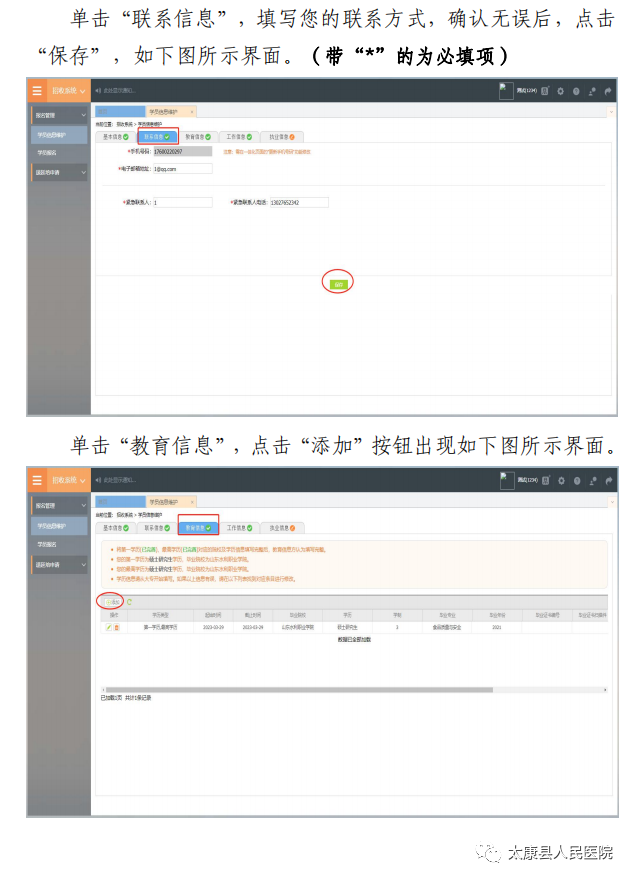Expand sidebar group below 学员报名, education-info screenshot
633x881 pixels.
[59, 565]
